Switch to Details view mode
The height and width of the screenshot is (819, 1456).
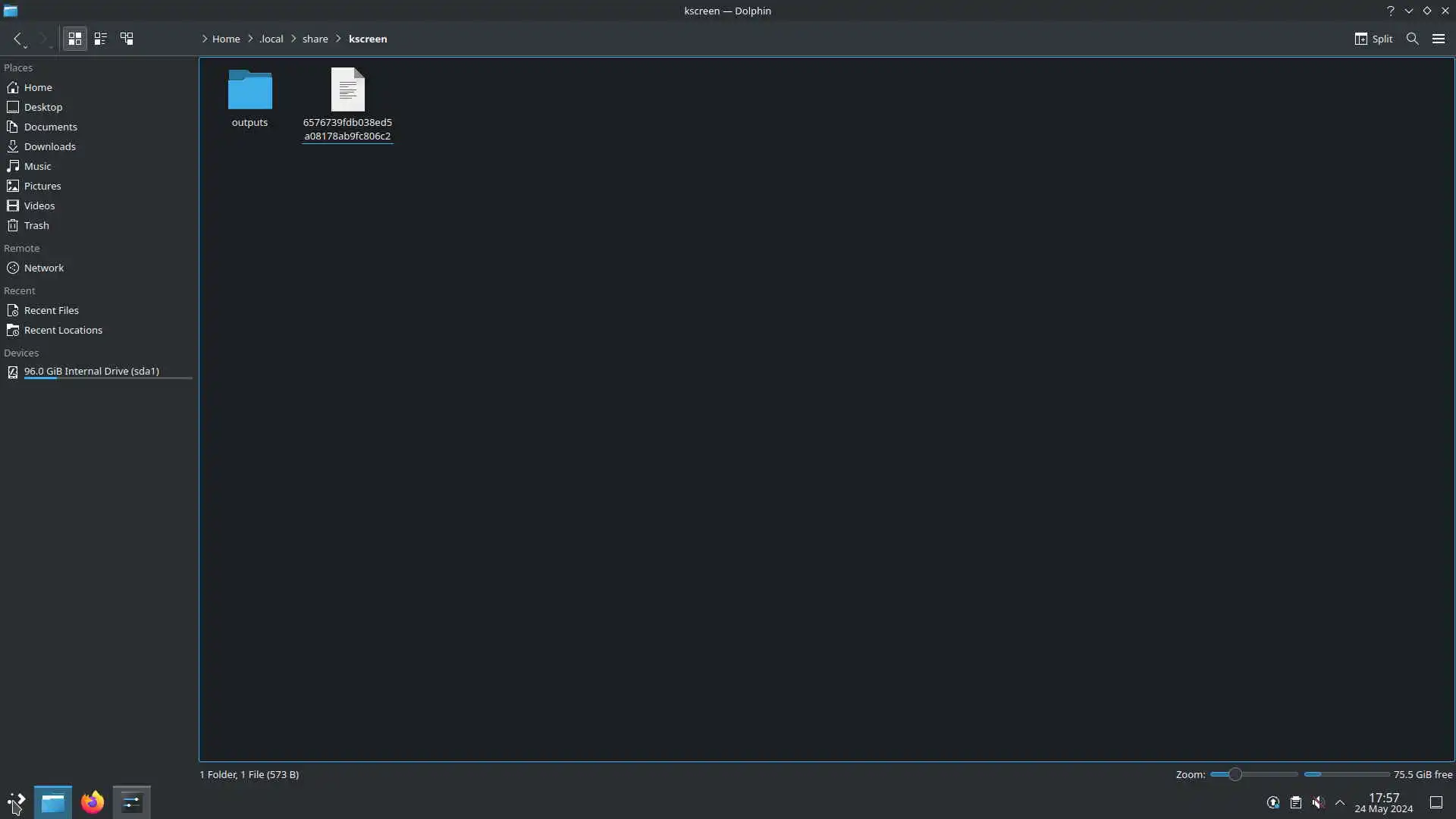coord(127,39)
